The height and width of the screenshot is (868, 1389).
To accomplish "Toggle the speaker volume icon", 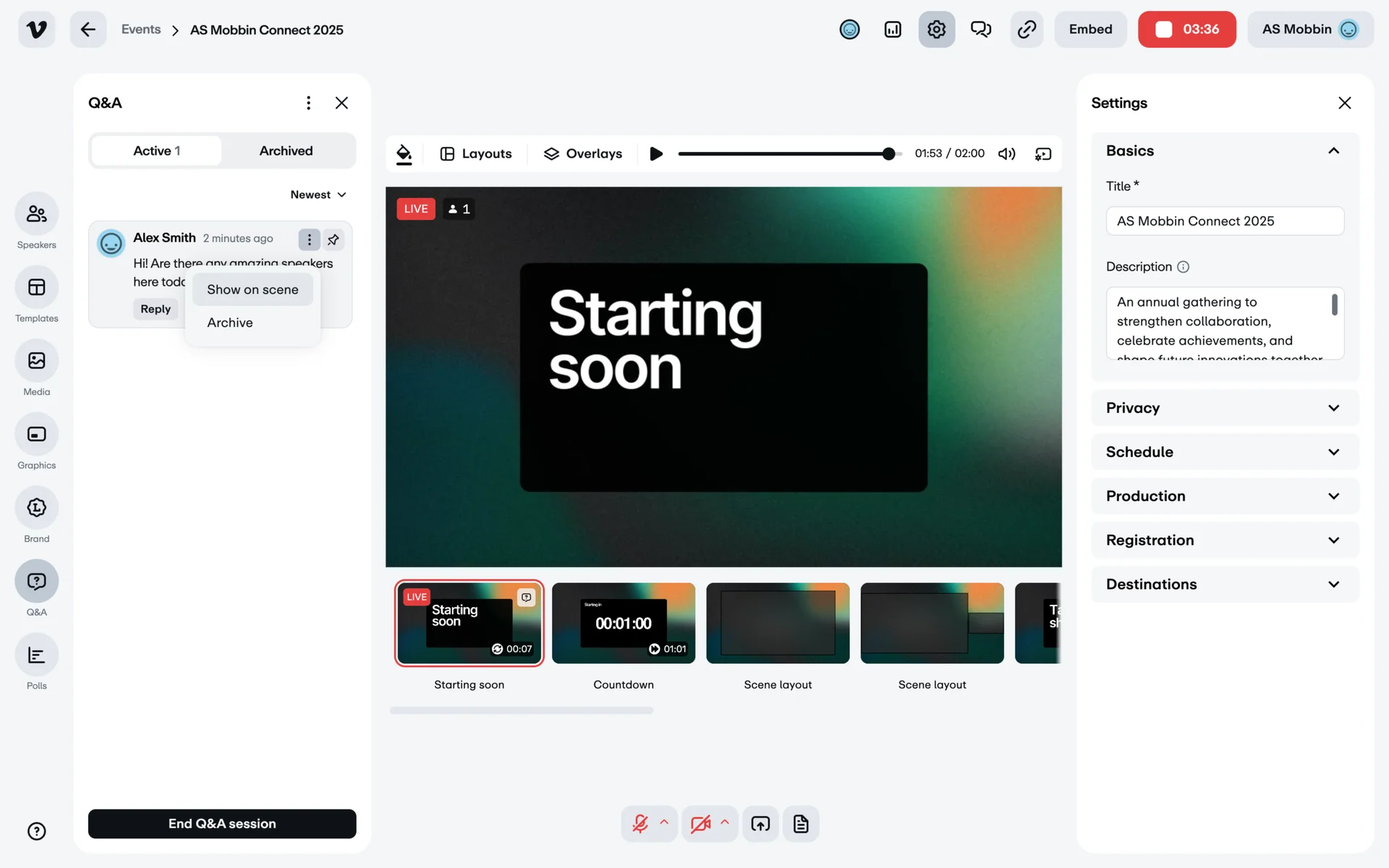I will click(1006, 154).
